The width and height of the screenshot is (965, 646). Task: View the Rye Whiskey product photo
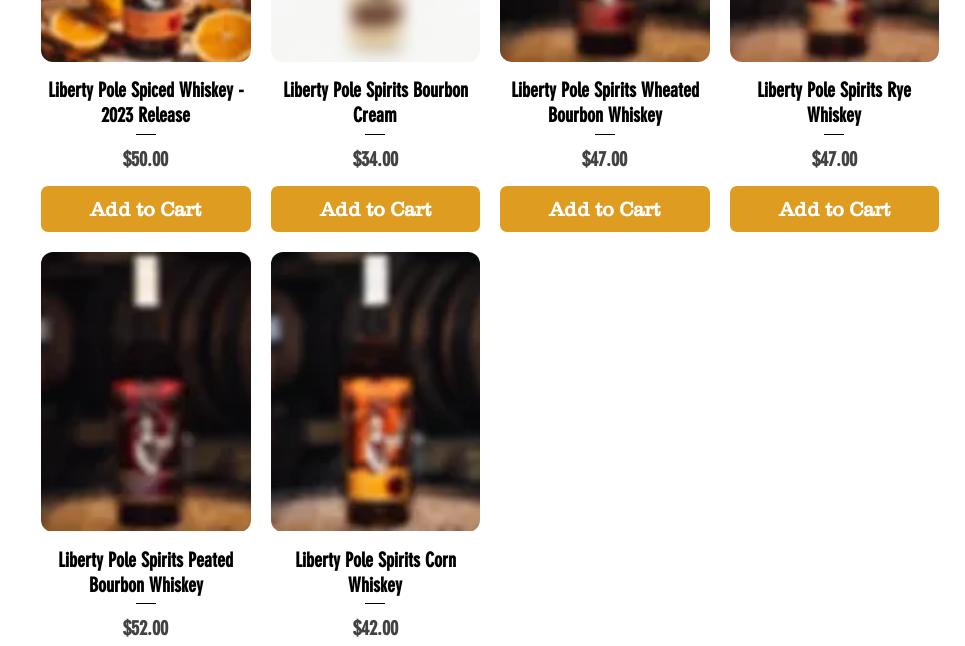pyautogui.click(x=835, y=31)
